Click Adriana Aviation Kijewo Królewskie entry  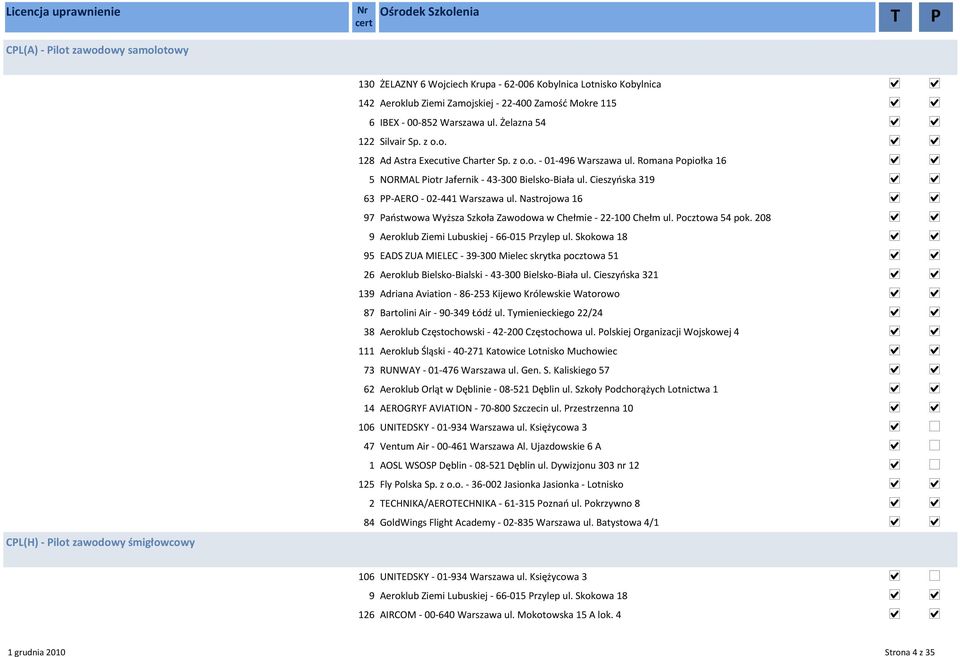tap(500, 294)
